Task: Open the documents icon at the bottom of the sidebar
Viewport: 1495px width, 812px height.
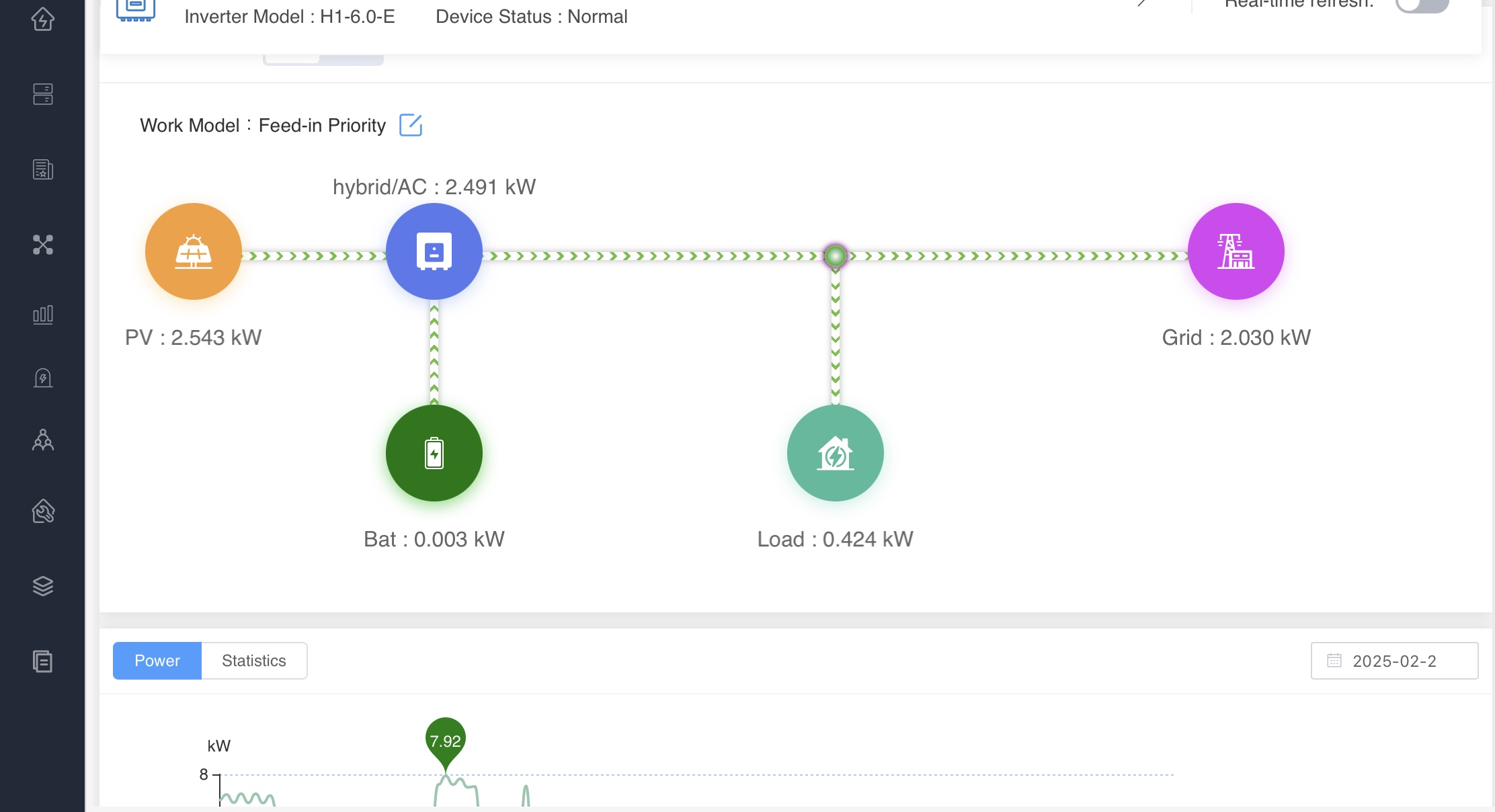Action: (43, 661)
